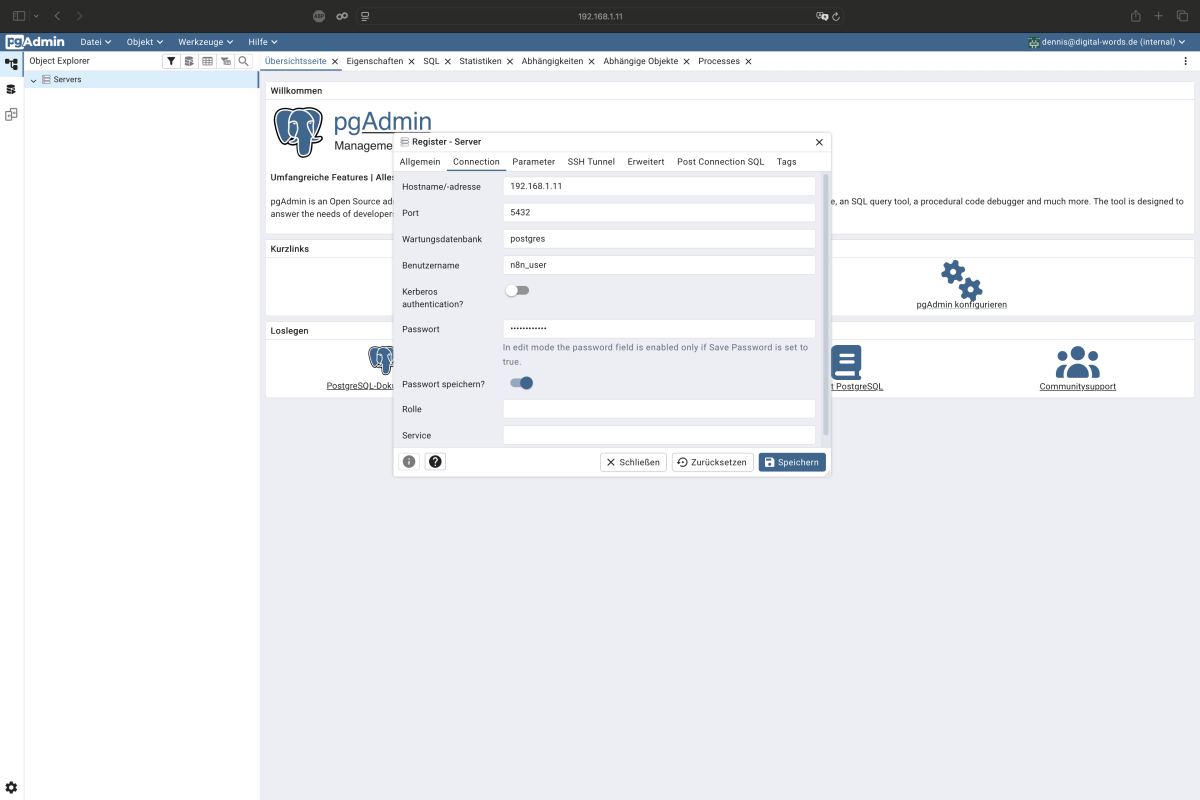1200x800 pixels.
Task: Open the Datei menu
Action: click(96, 42)
